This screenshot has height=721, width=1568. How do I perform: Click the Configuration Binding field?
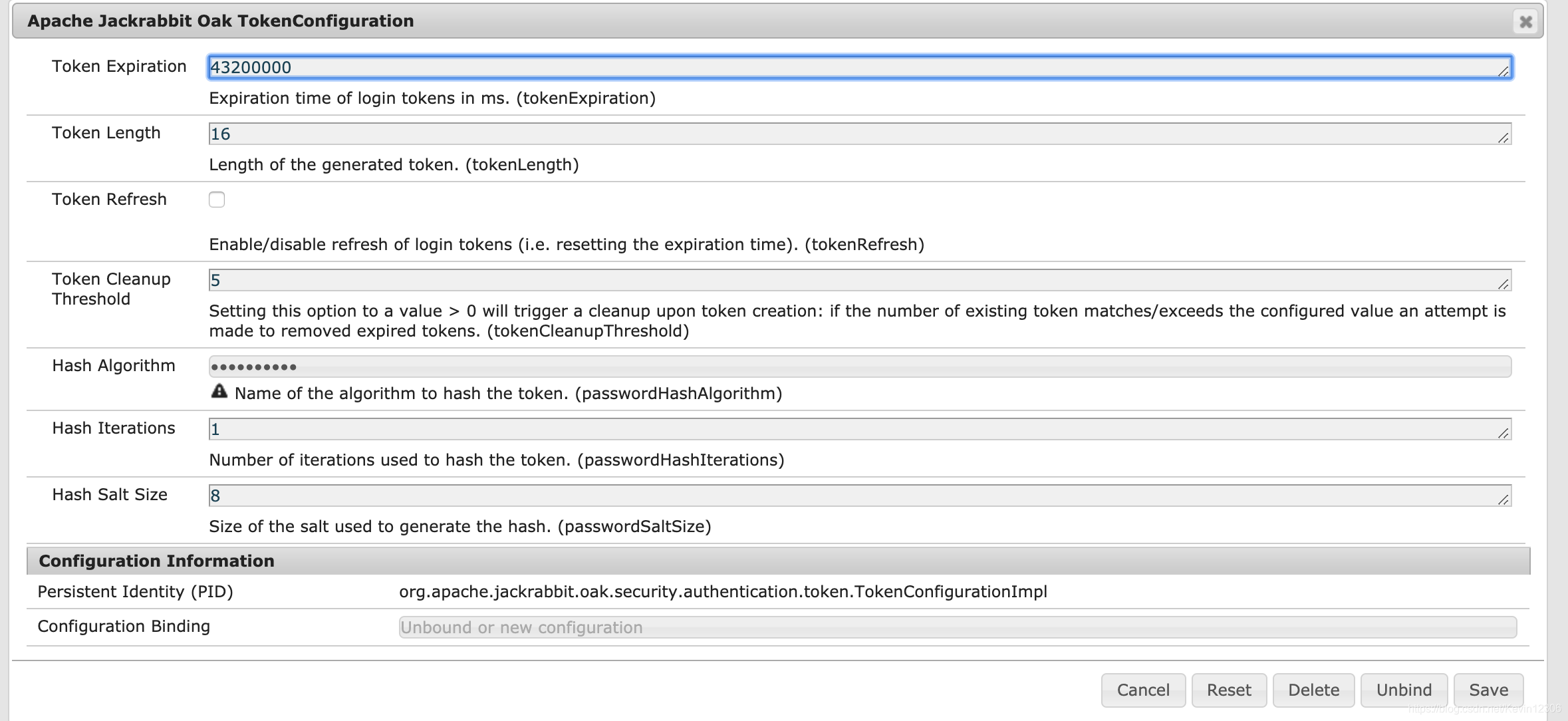click(x=958, y=627)
